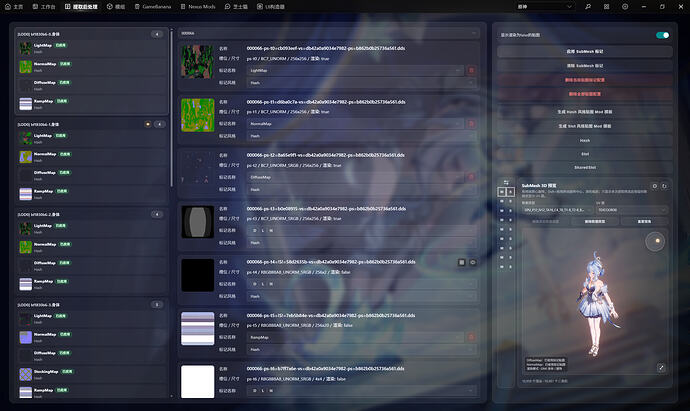The height and width of the screenshot is (411, 690).
Task: Click the square icon on ps-t4 card
Action: [462, 262]
